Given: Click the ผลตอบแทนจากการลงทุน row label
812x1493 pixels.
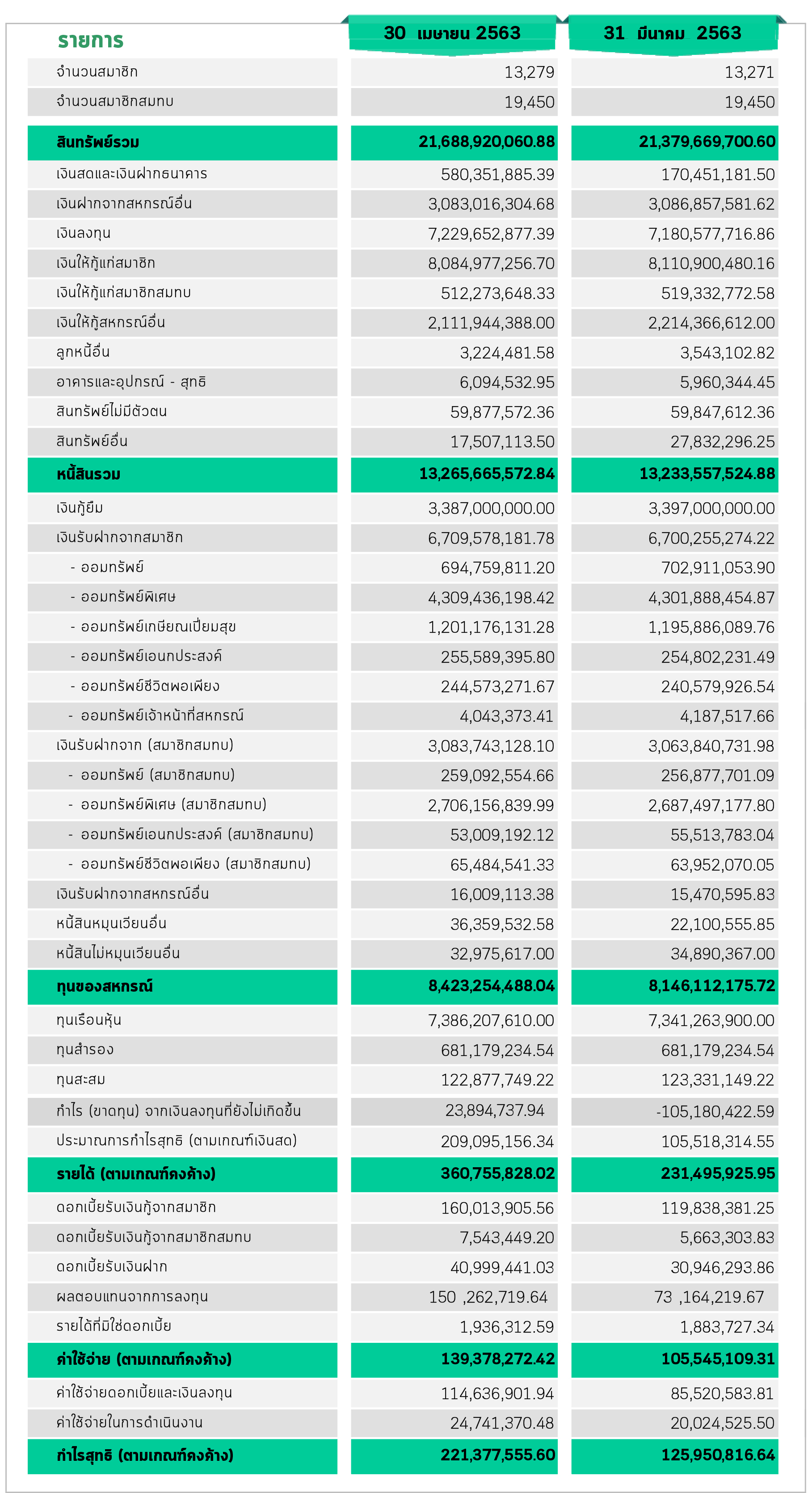Looking at the screenshot, I should (132, 1296).
